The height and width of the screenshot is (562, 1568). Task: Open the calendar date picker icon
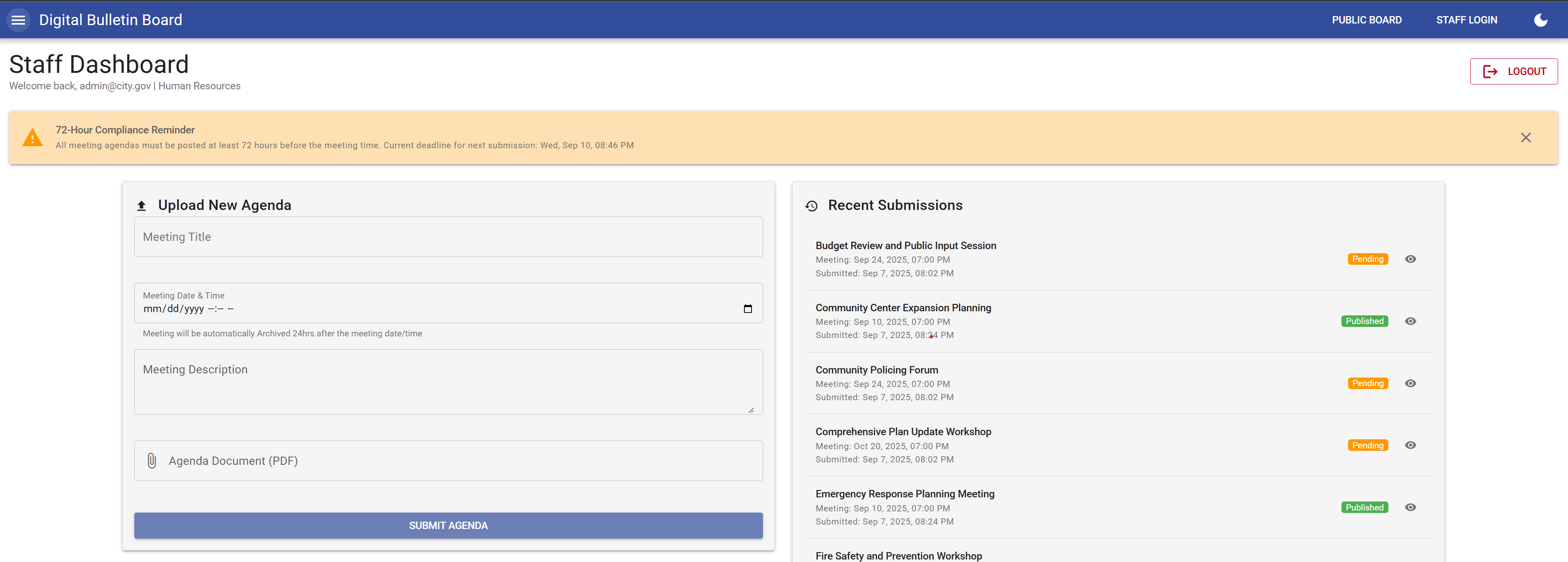(747, 309)
